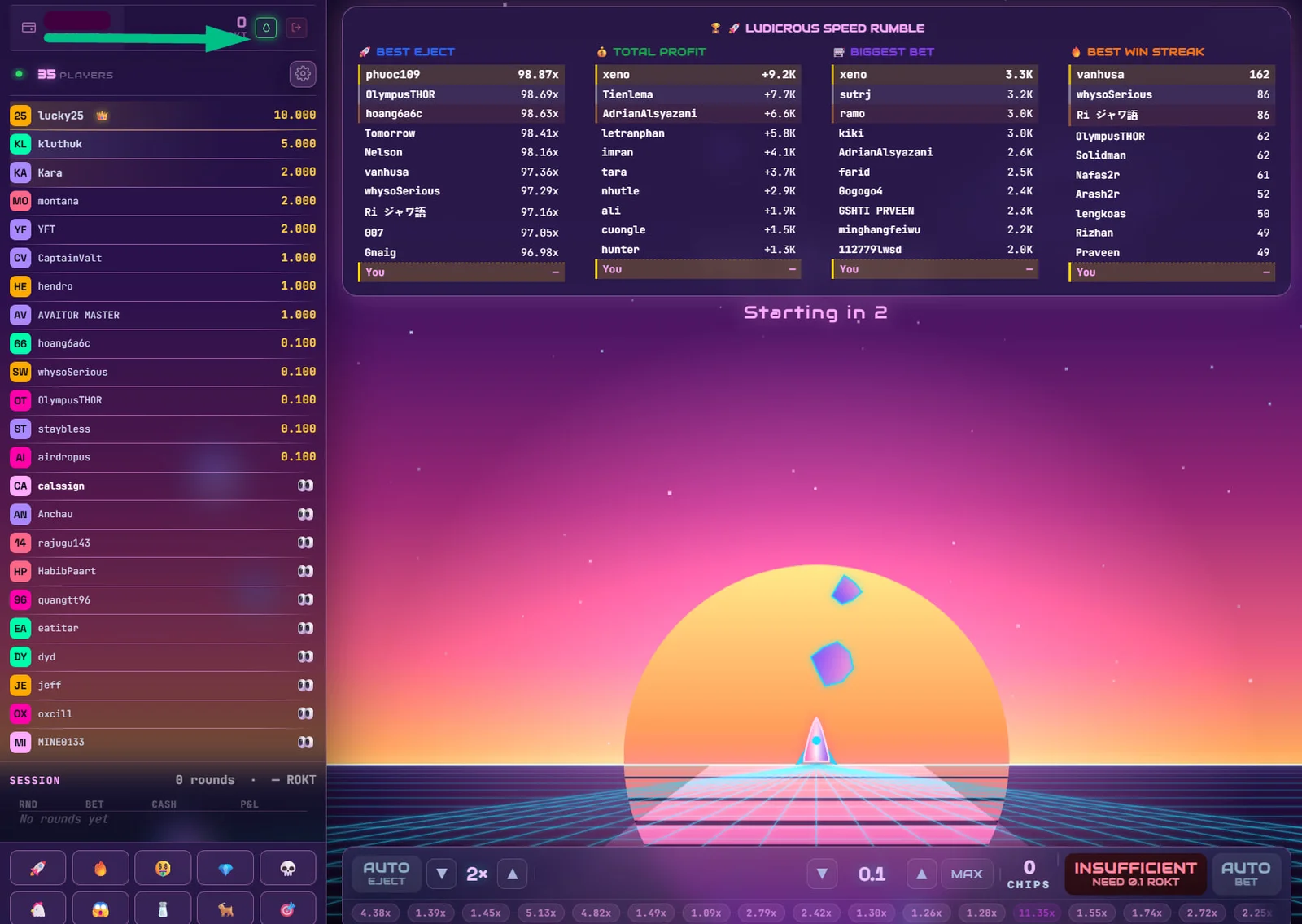Click phuoc109 in Best Eject leaderboard

461,74
